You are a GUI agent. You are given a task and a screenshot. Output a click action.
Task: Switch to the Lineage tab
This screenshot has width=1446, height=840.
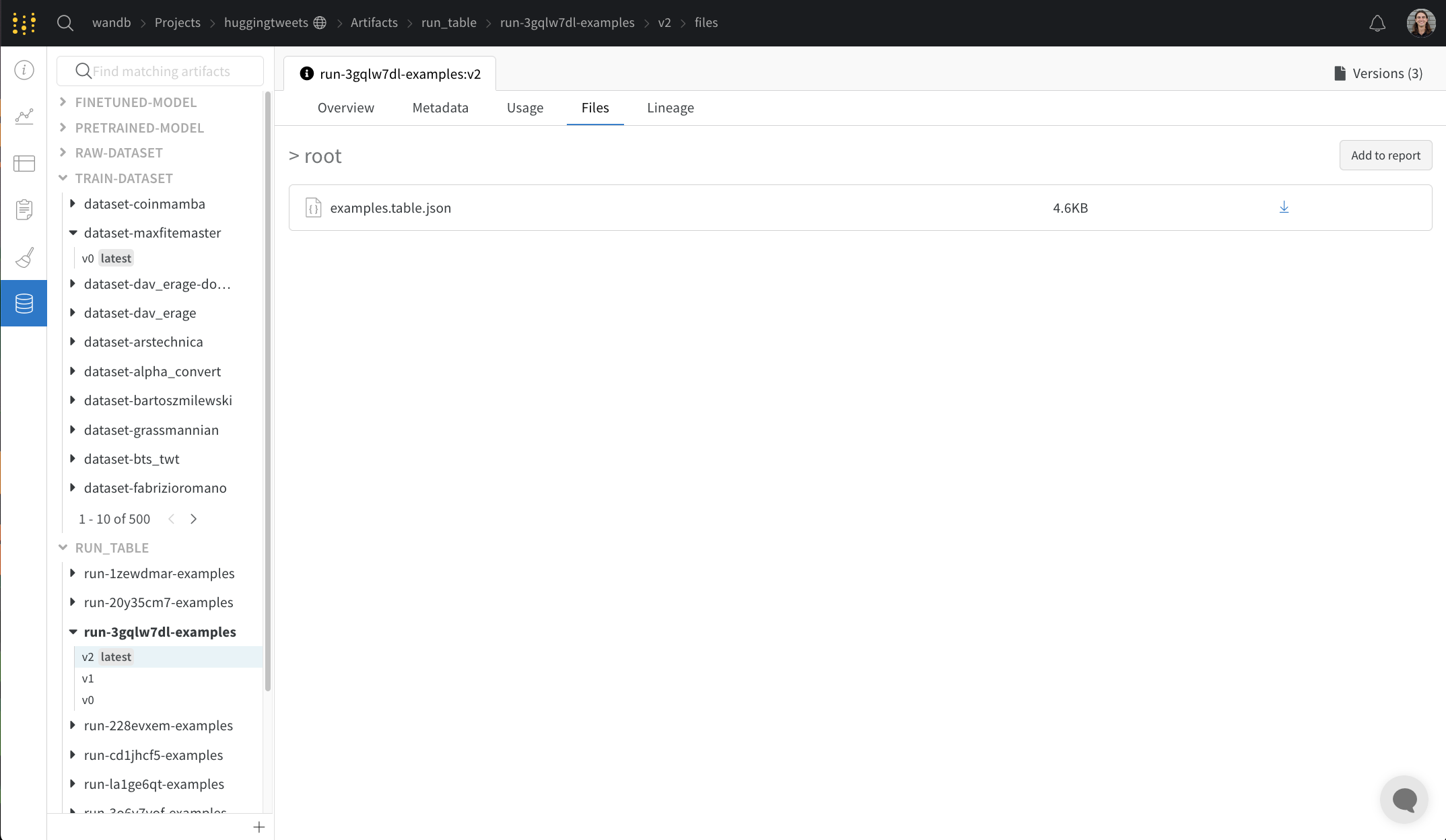point(670,108)
